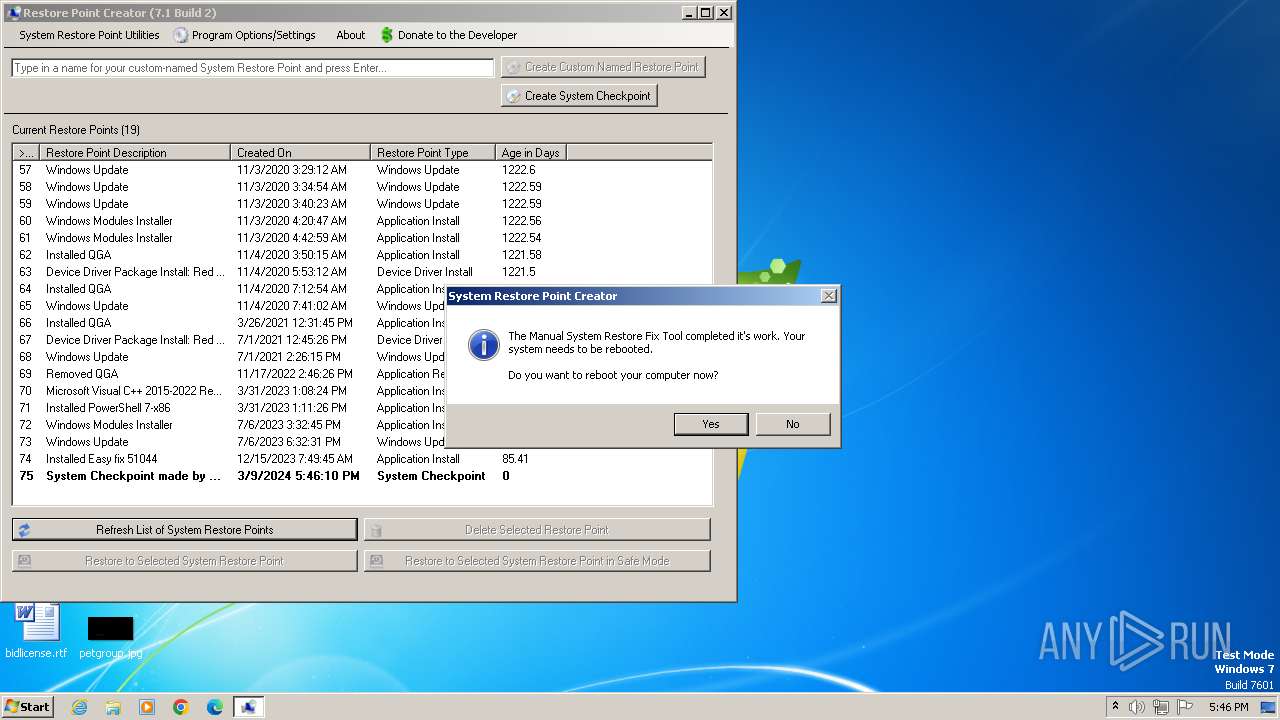Open bidlicense.rtf desktop file icon
Viewport: 1280px width, 720px height.
37,630
